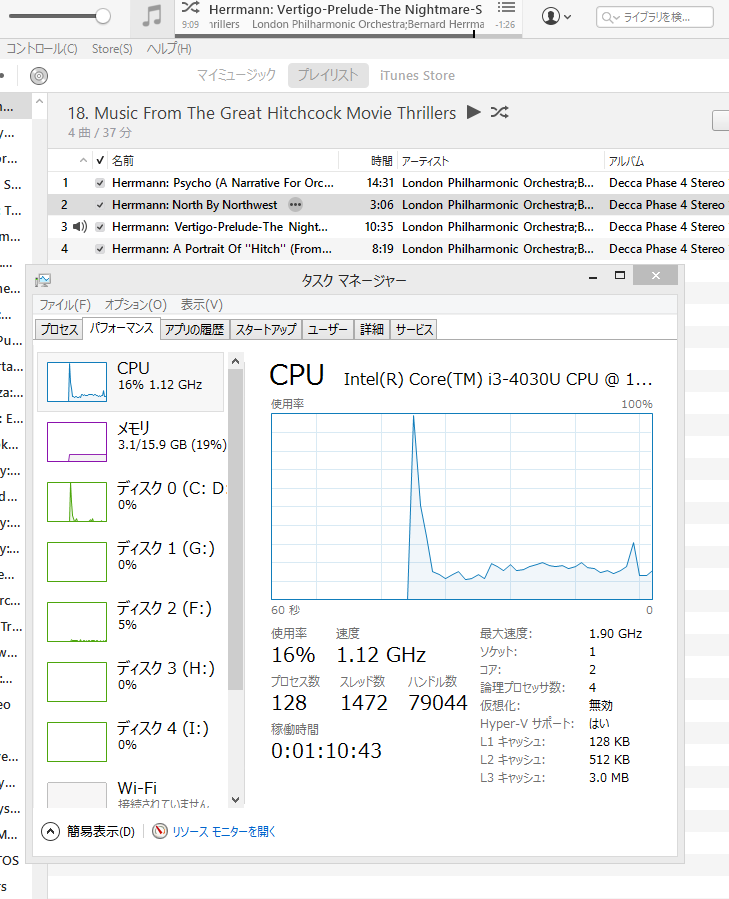The image size is (729, 899).
Task: Click the 名前 column header
Action: click(x=224, y=161)
